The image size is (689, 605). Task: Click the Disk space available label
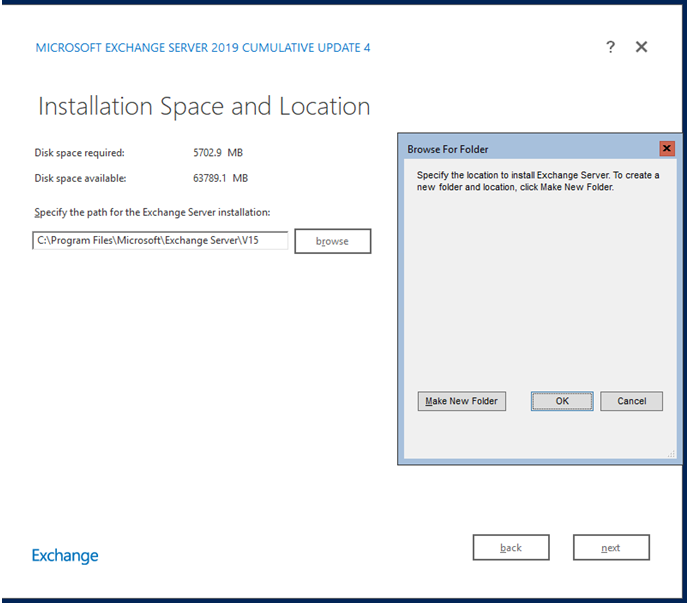(x=80, y=178)
